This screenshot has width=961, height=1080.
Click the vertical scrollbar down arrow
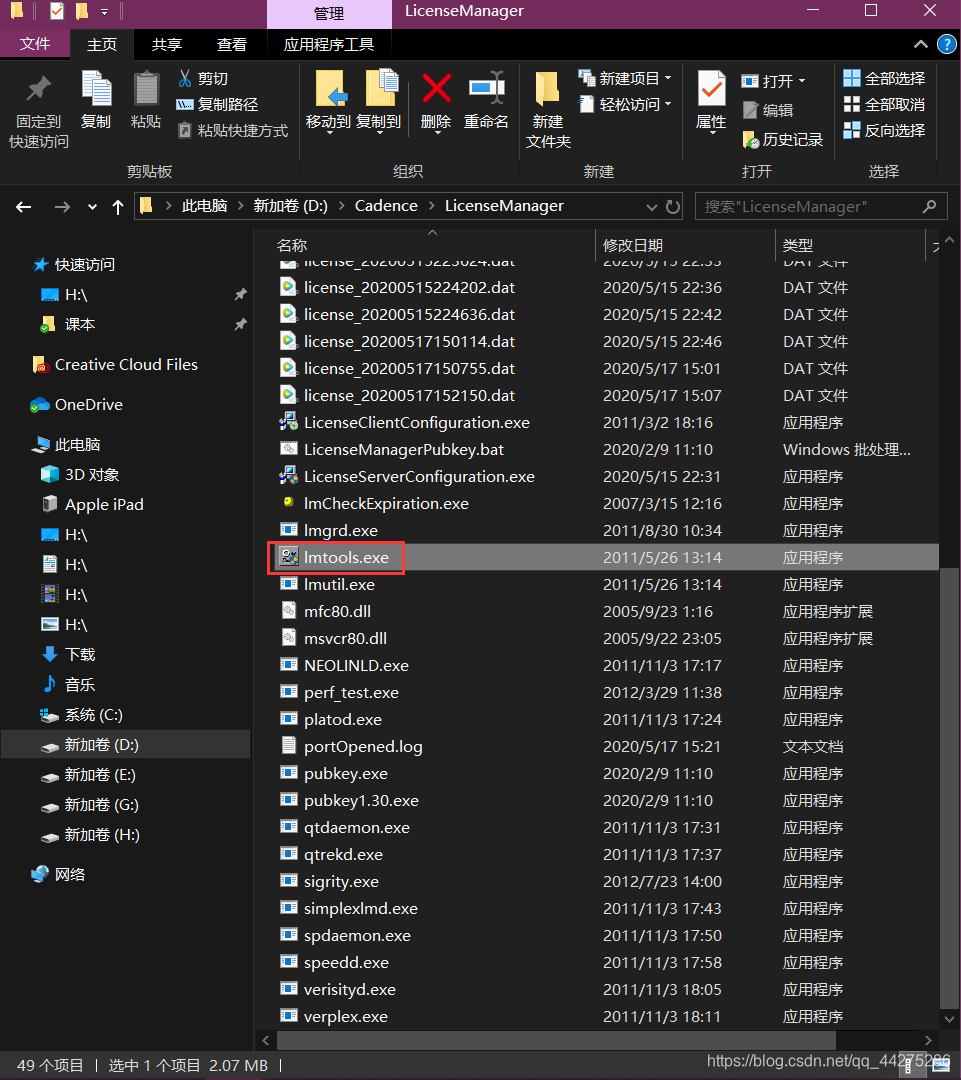(949, 1019)
